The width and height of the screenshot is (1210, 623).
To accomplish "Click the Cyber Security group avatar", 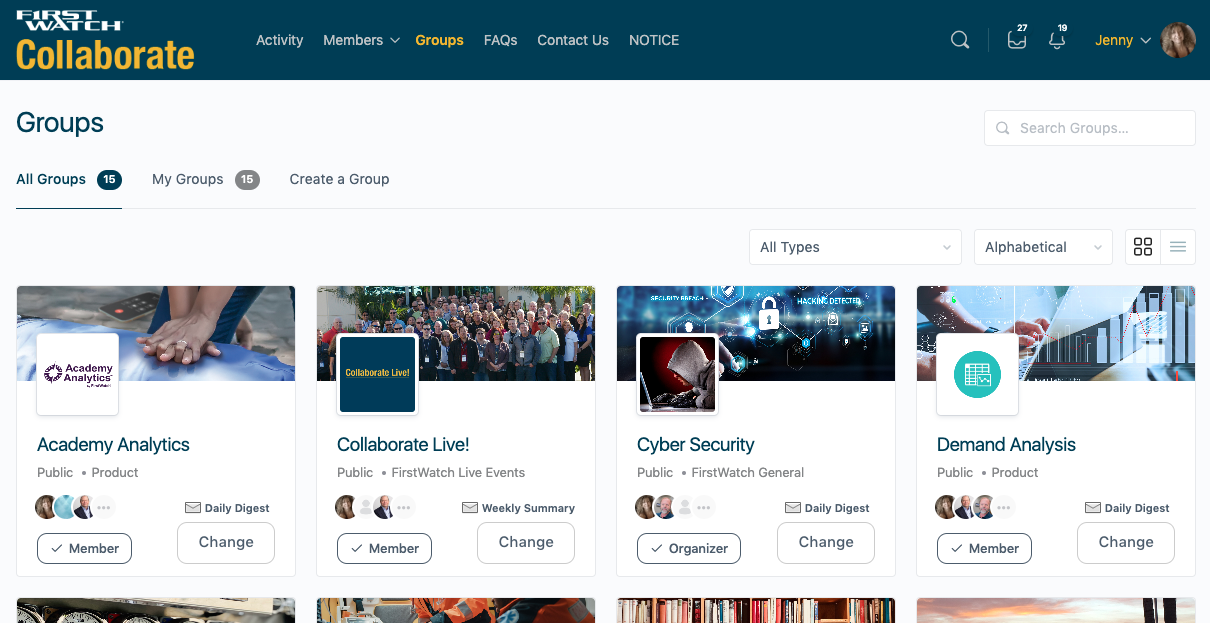I will pyautogui.click(x=678, y=374).
